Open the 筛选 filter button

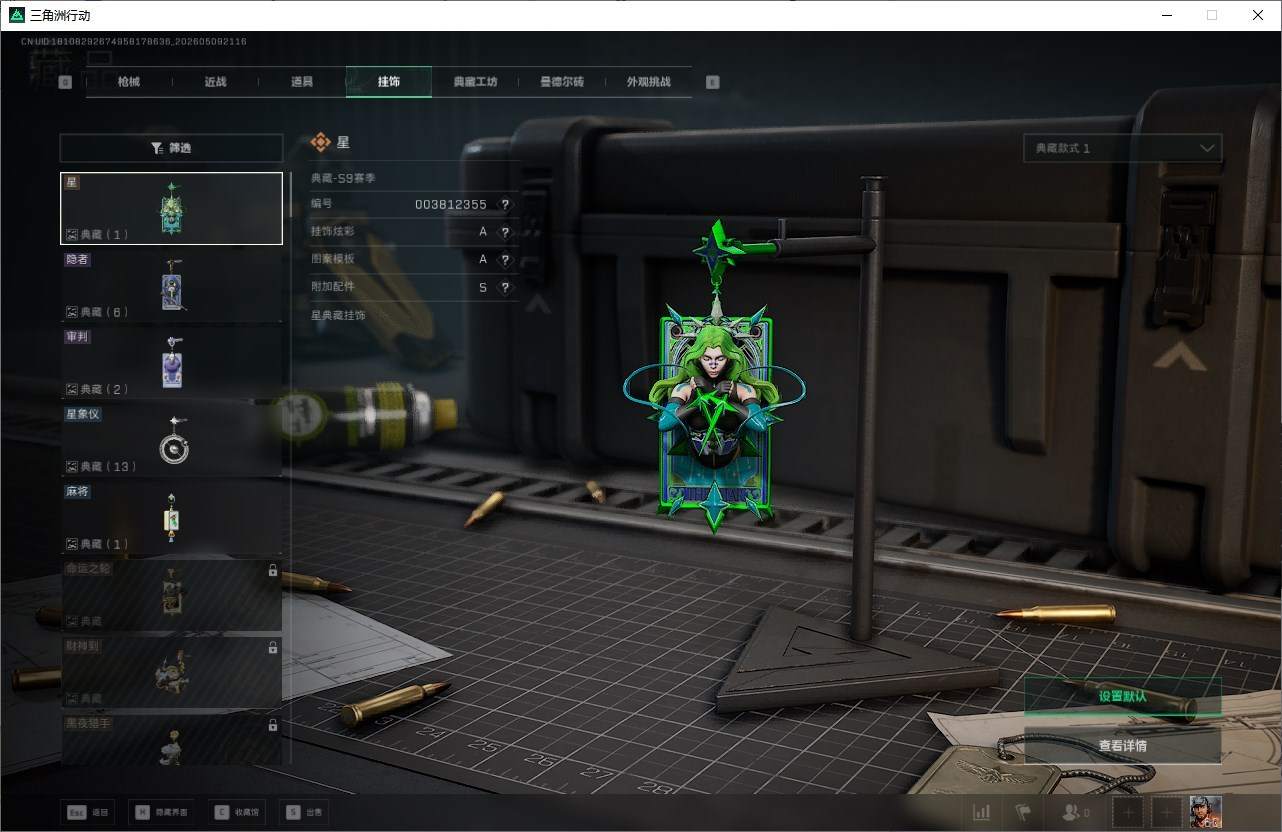pyautogui.click(x=171, y=148)
